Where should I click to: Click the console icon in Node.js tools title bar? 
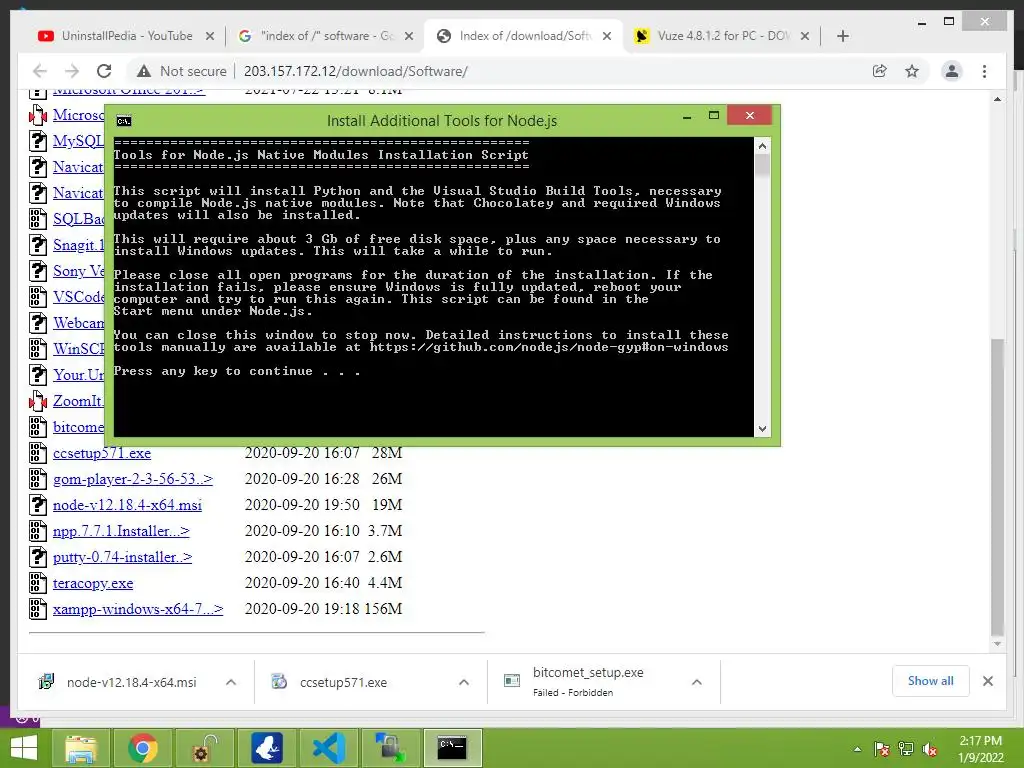point(123,121)
